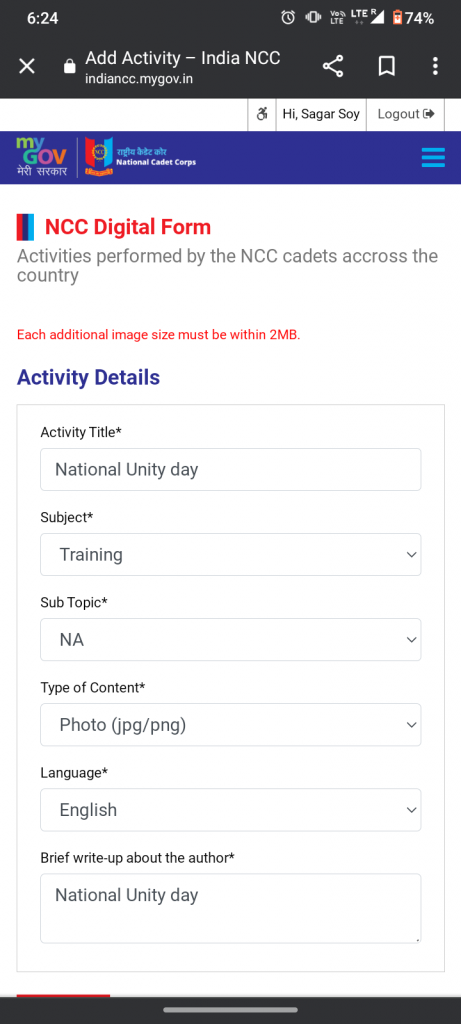Viewport: 461px width, 1024px height.
Task: Tap the National Cadet Corps logo
Action: click(140, 157)
